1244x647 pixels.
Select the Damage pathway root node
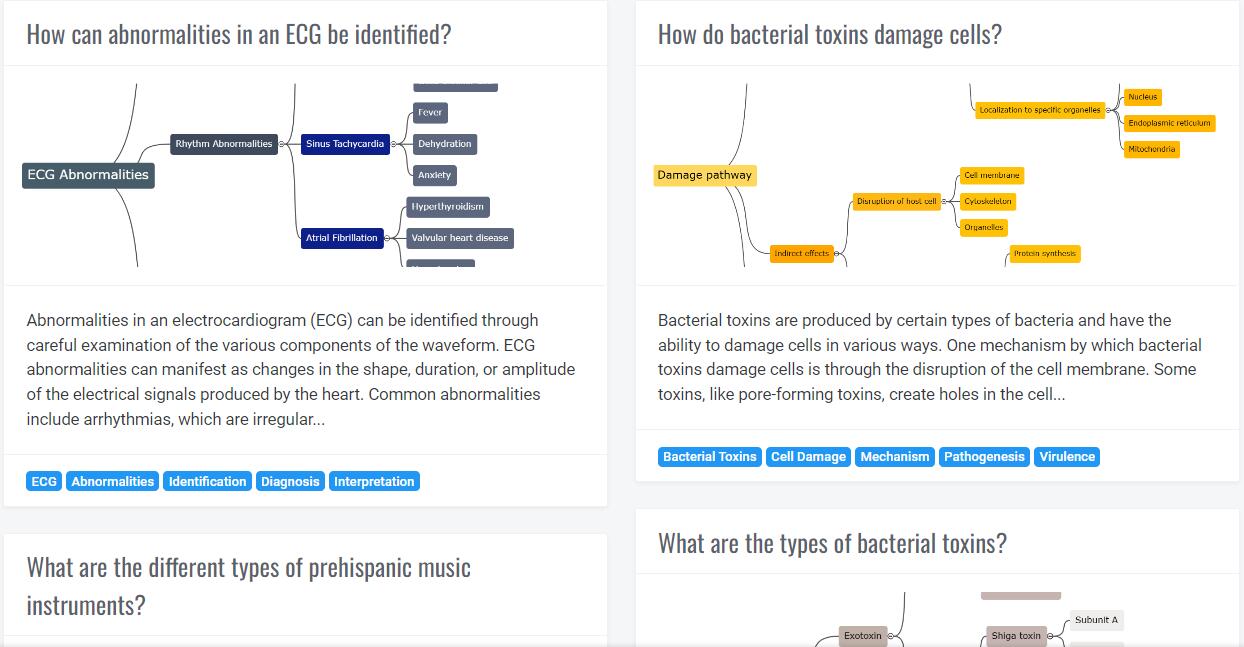pos(704,175)
